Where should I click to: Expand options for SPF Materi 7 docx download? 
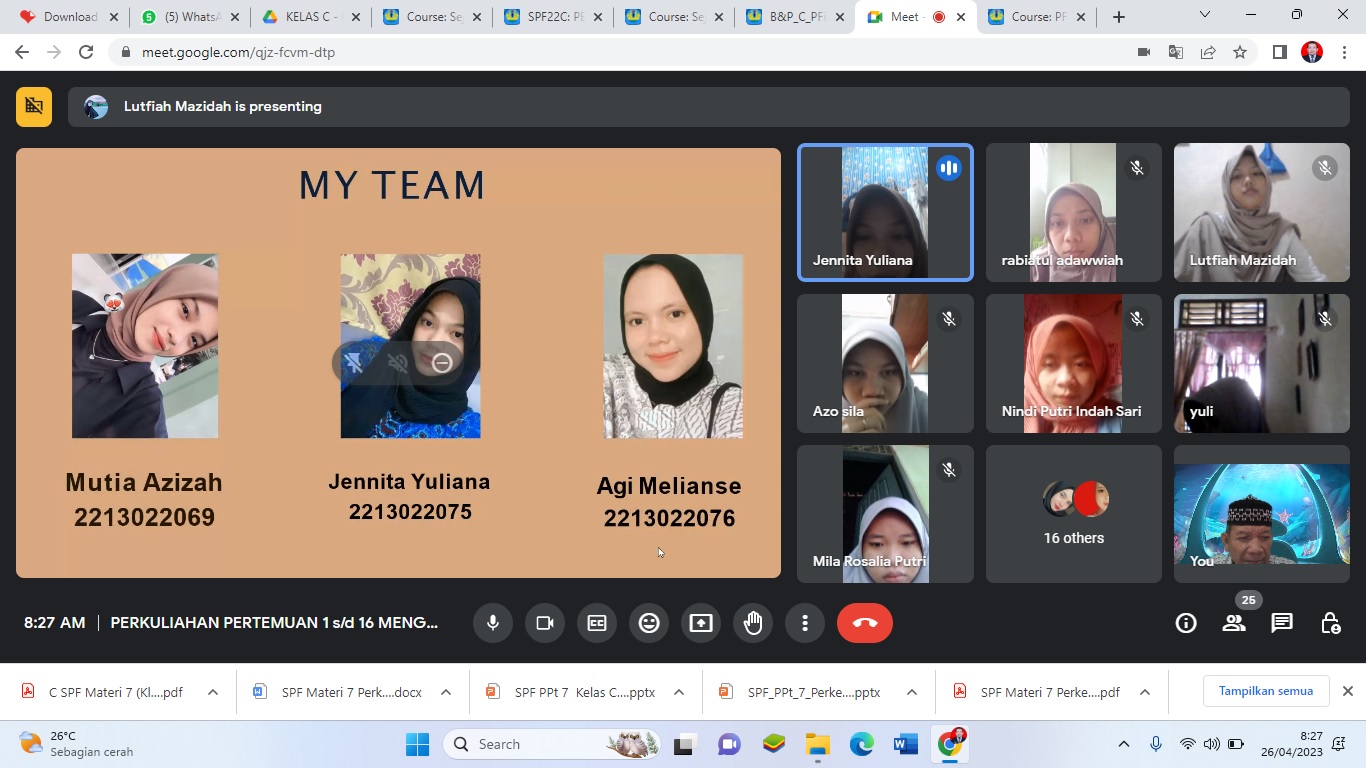pyautogui.click(x=446, y=692)
